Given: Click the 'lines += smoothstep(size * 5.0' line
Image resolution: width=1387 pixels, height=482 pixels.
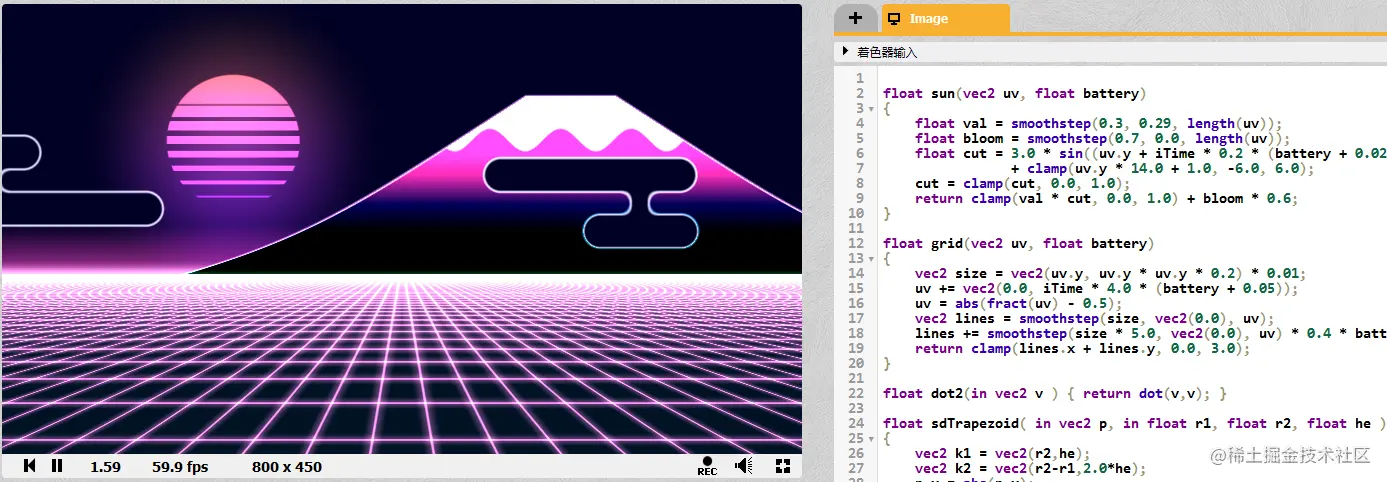Looking at the screenshot, I should 1151,334.
